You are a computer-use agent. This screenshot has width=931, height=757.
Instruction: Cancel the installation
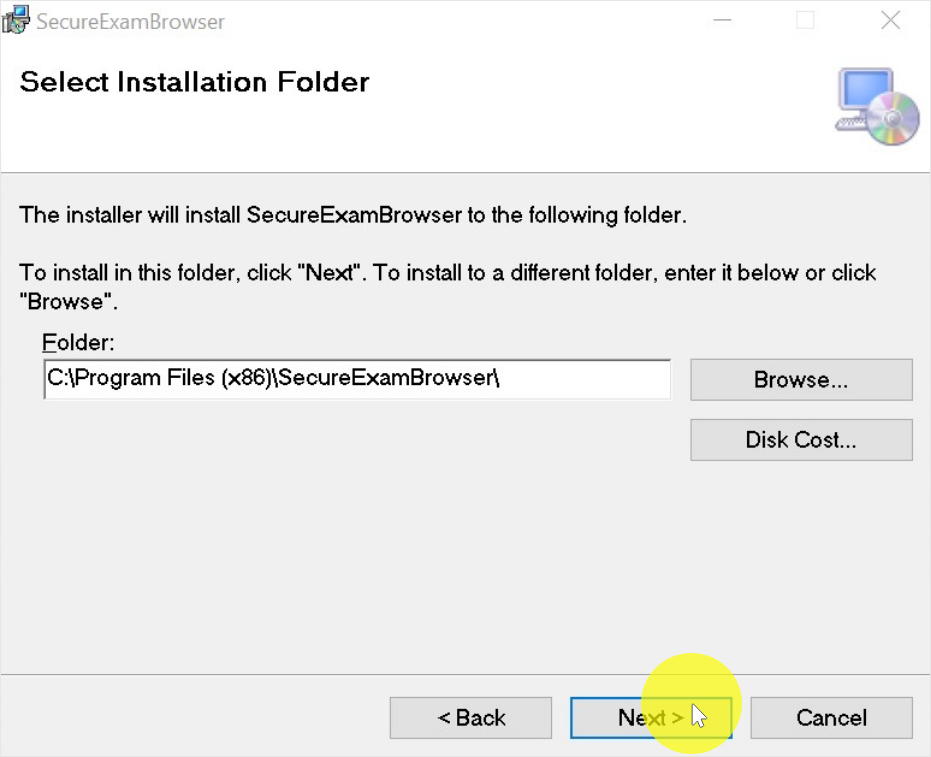[x=831, y=718]
